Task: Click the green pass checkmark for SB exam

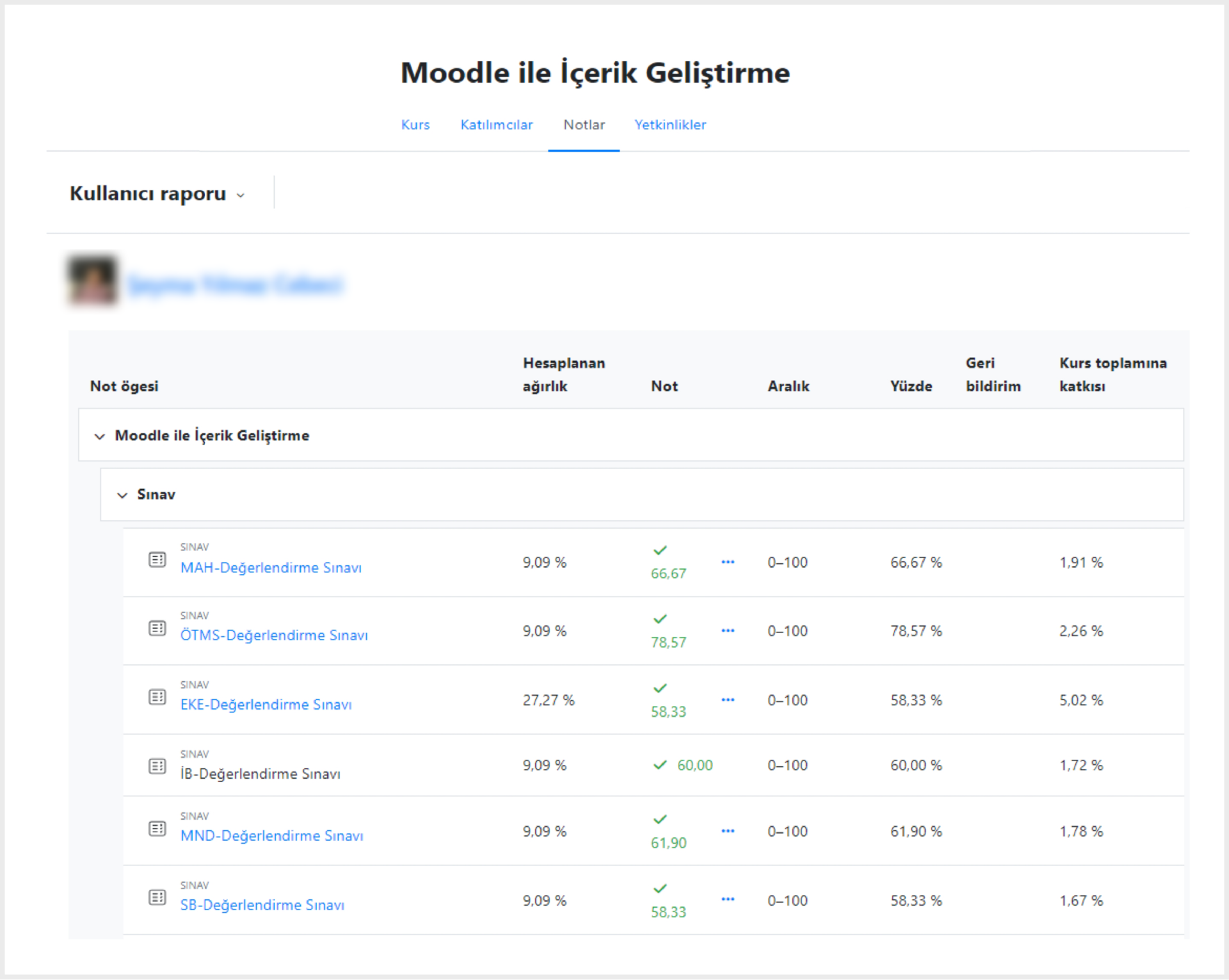Action: [660, 888]
